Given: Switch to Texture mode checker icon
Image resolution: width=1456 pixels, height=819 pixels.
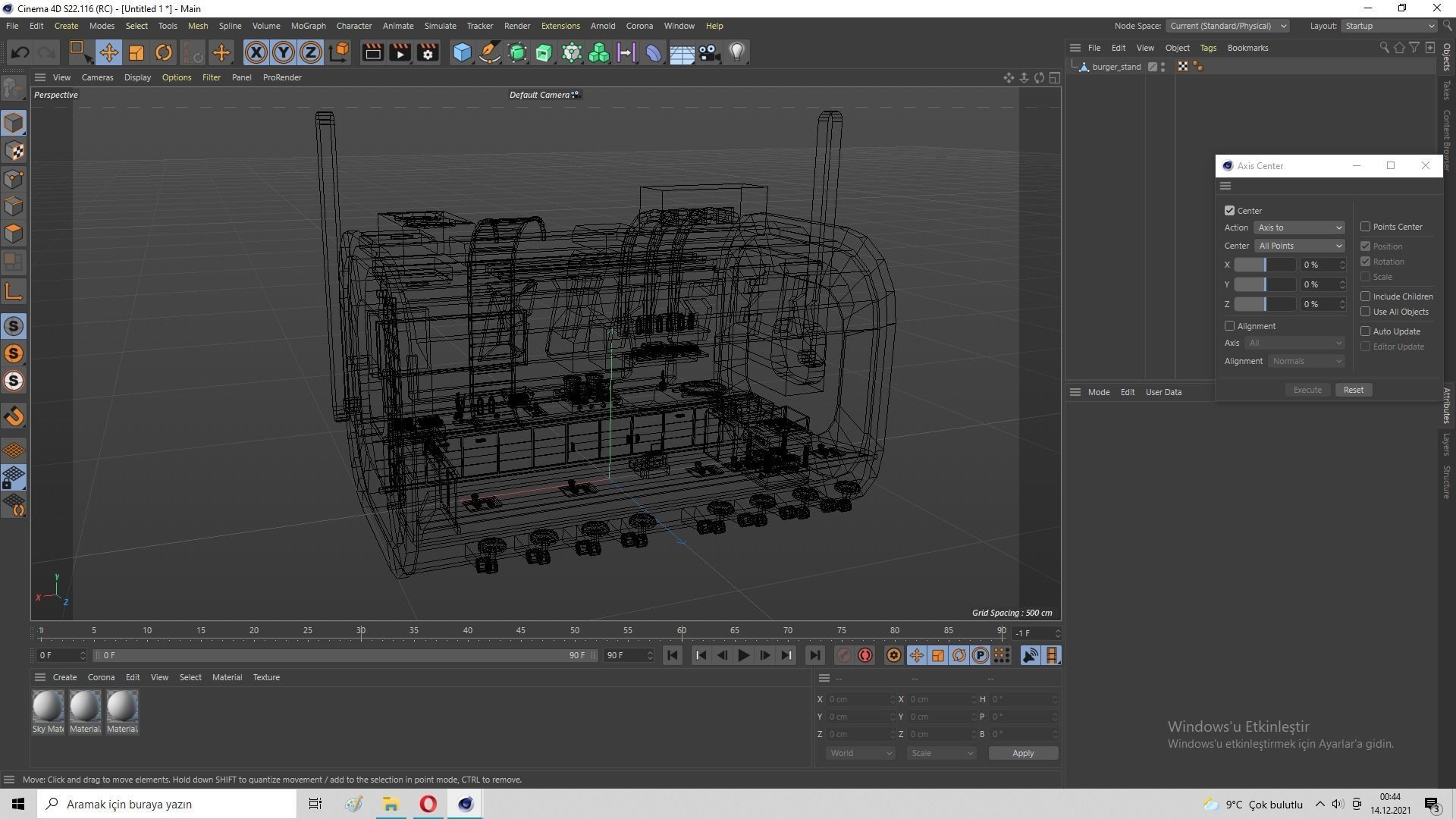Looking at the screenshot, I should (14, 151).
